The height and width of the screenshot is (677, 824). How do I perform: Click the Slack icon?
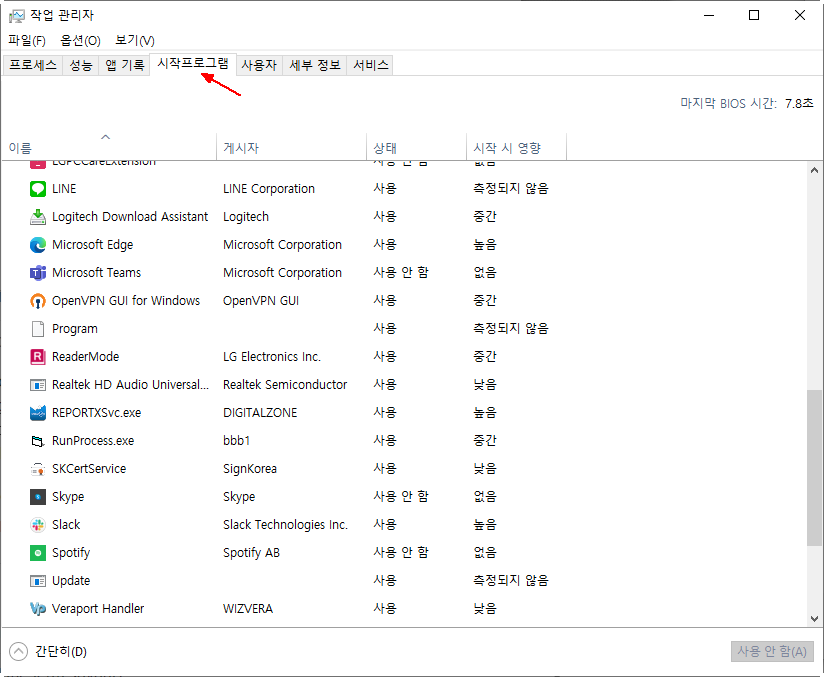coord(38,525)
